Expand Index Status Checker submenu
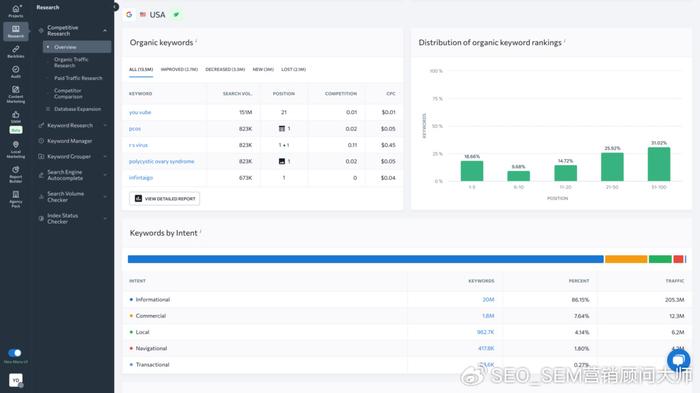Viewport: 700px width, 393px height. coord(105,218)
